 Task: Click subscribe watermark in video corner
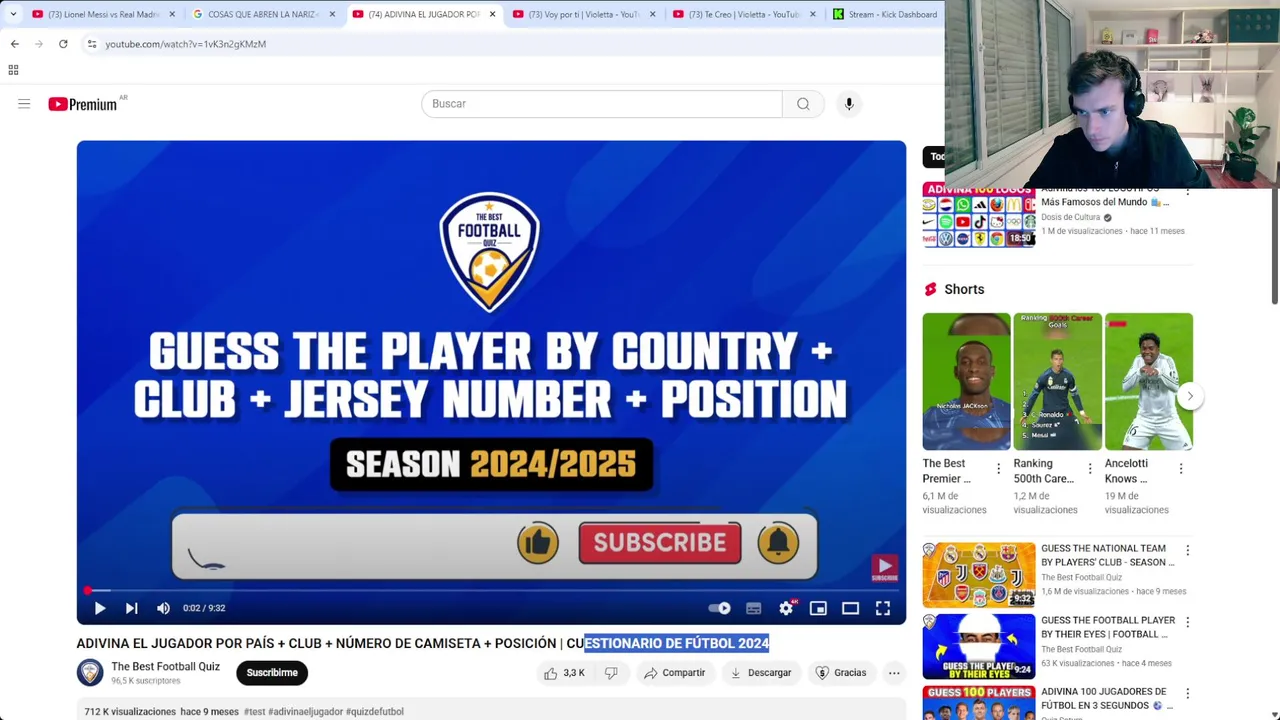click(884, 569)
